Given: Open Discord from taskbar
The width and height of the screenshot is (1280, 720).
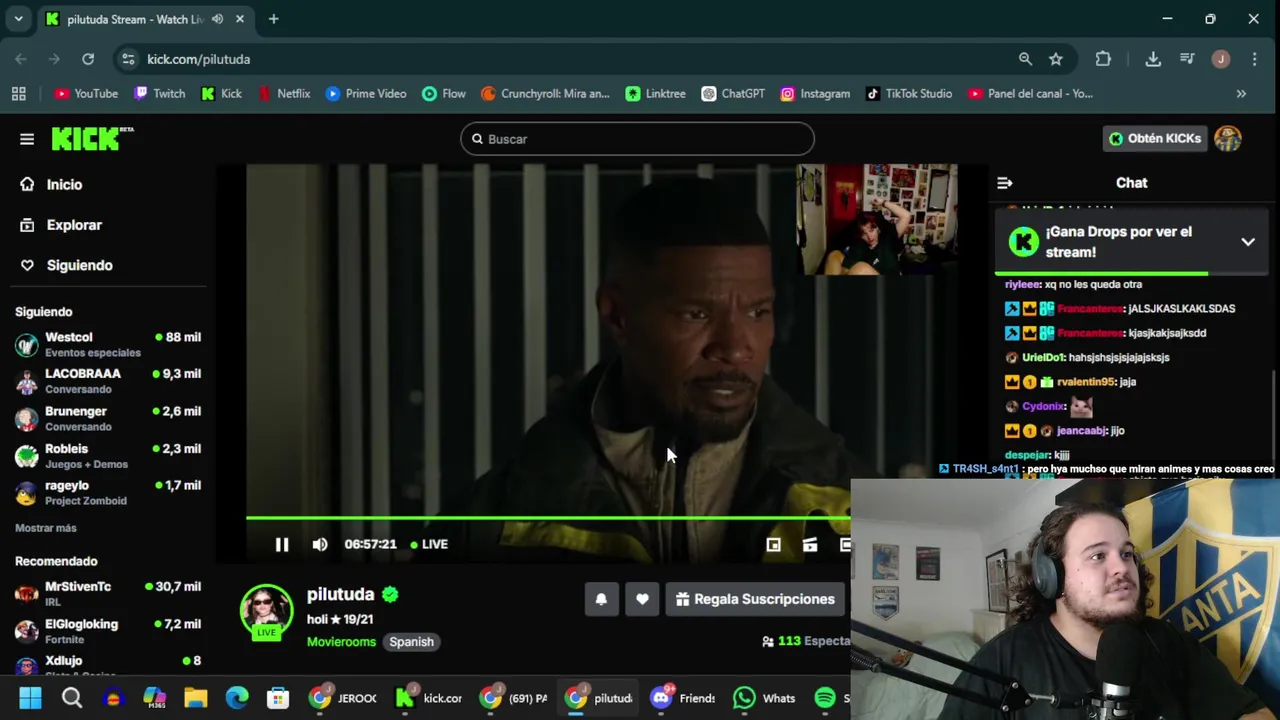Looking at the screenshot, I should point(682,698).
